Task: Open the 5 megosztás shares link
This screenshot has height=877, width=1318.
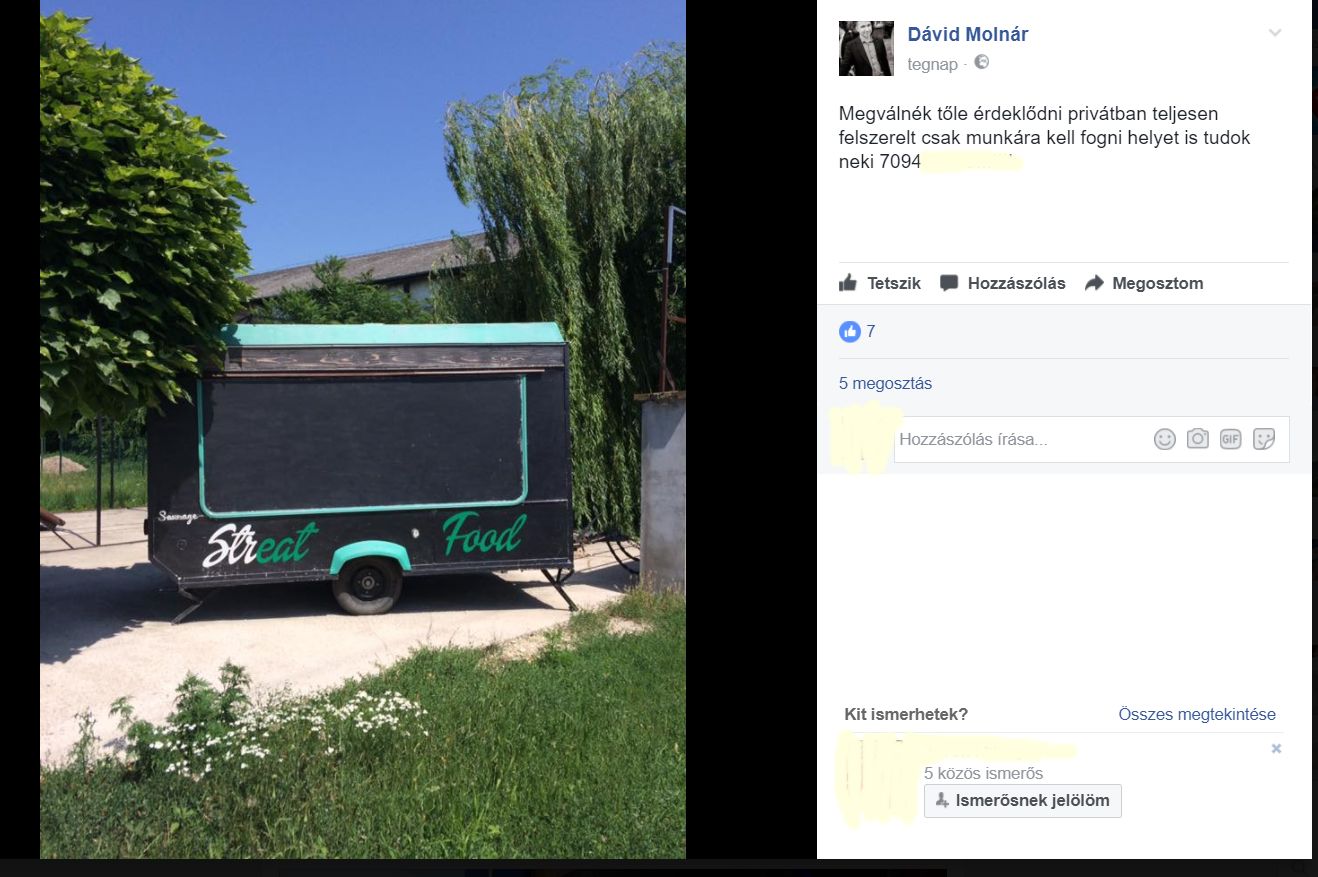Action: click(885, 383)
